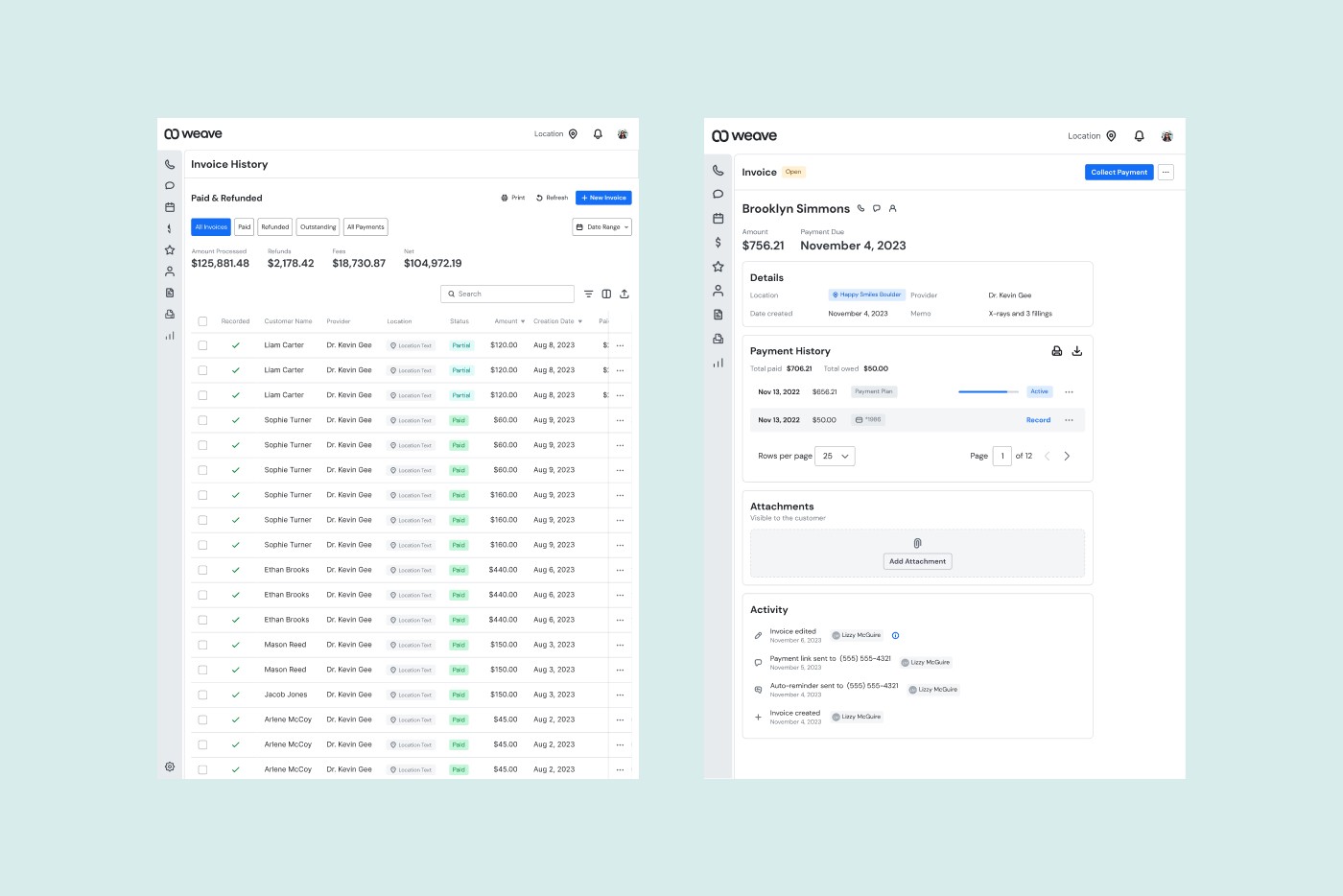Select the All Payments tab
Screen dimensions: 1343x896
pyautogui.click(x=365, y=227)
